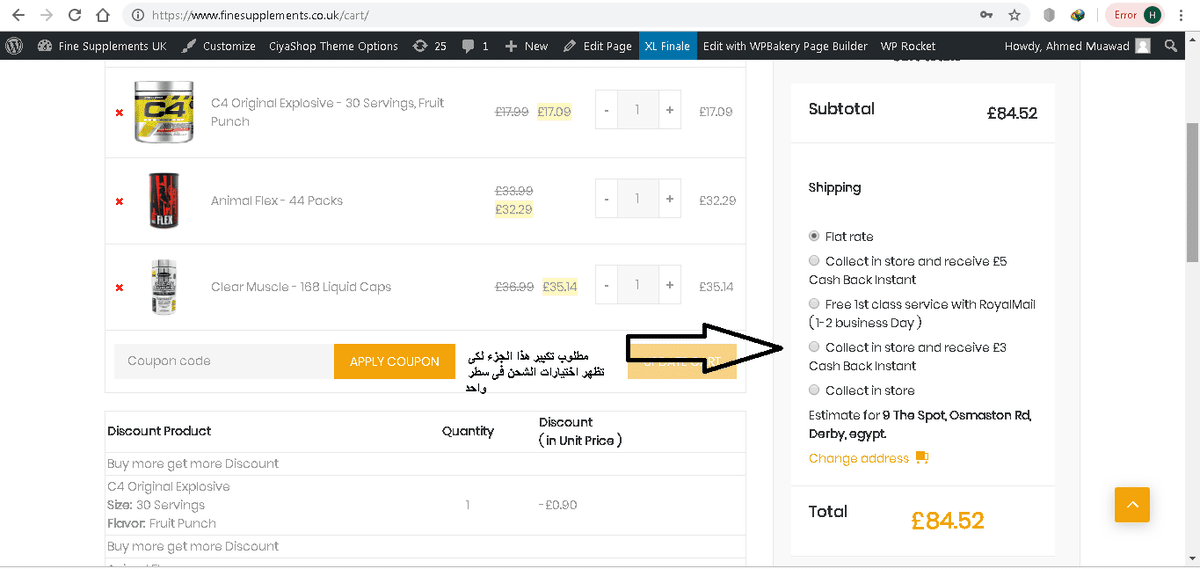The width and height of the screenshot is (1200, 569).
Task: Open the C4 Original Explosive product thumbnail
Action: pyautogui.click(x=163, y=111)
